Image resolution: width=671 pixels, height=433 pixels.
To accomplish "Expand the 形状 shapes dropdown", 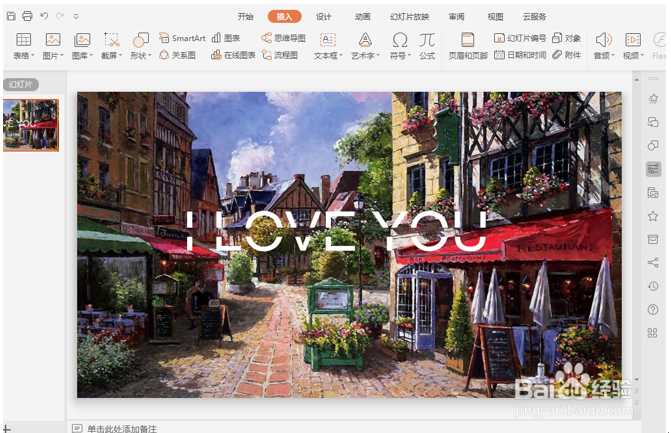I will tap(140, 46).
